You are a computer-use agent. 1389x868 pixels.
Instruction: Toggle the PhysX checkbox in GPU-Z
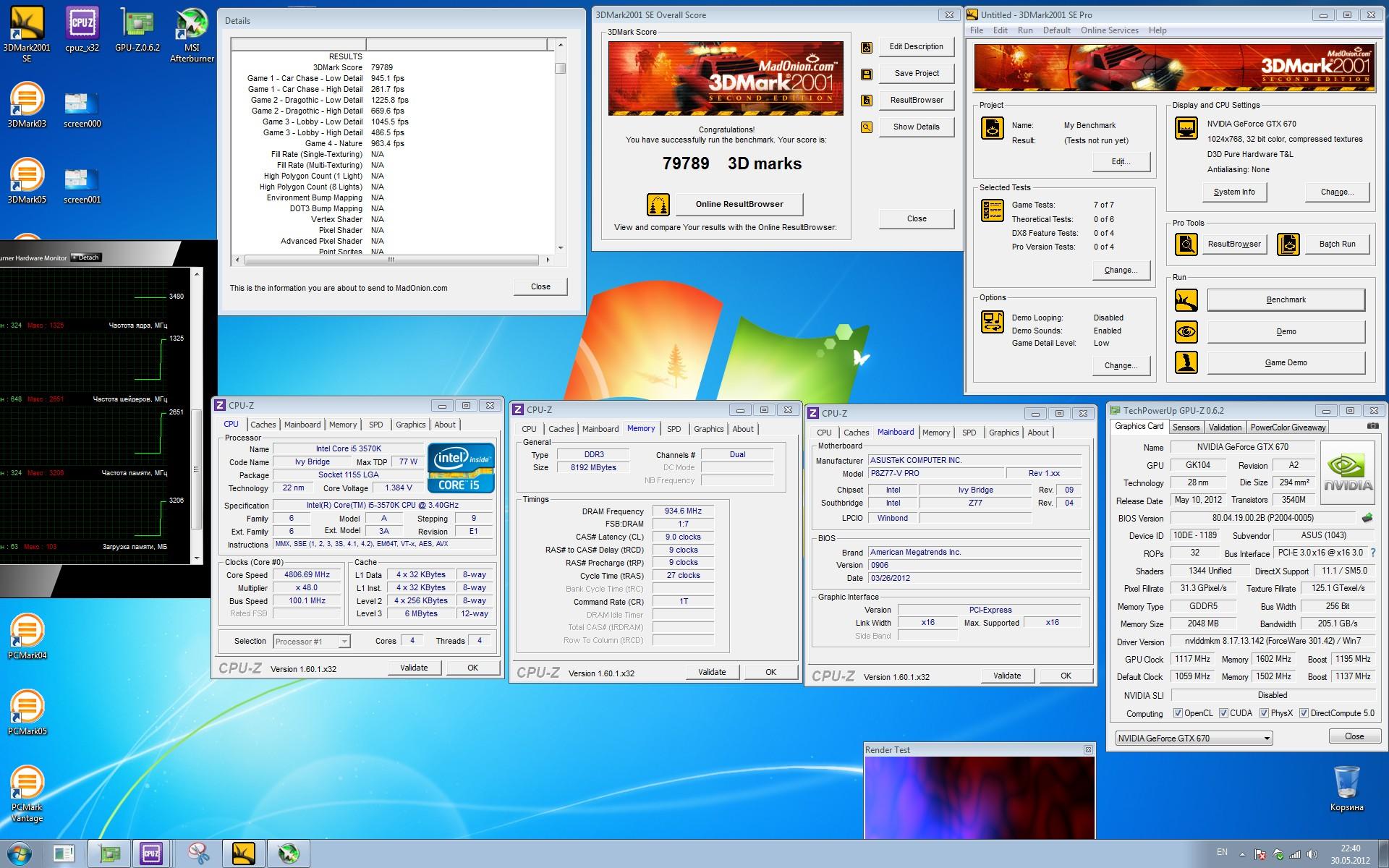1264,713
